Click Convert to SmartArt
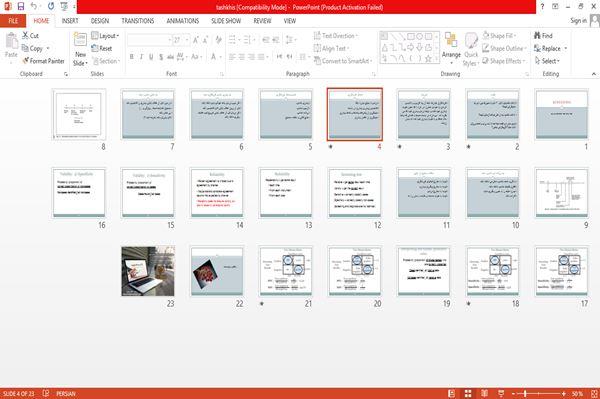The height and width of the screenshot is (399, 600). [342, 61]
